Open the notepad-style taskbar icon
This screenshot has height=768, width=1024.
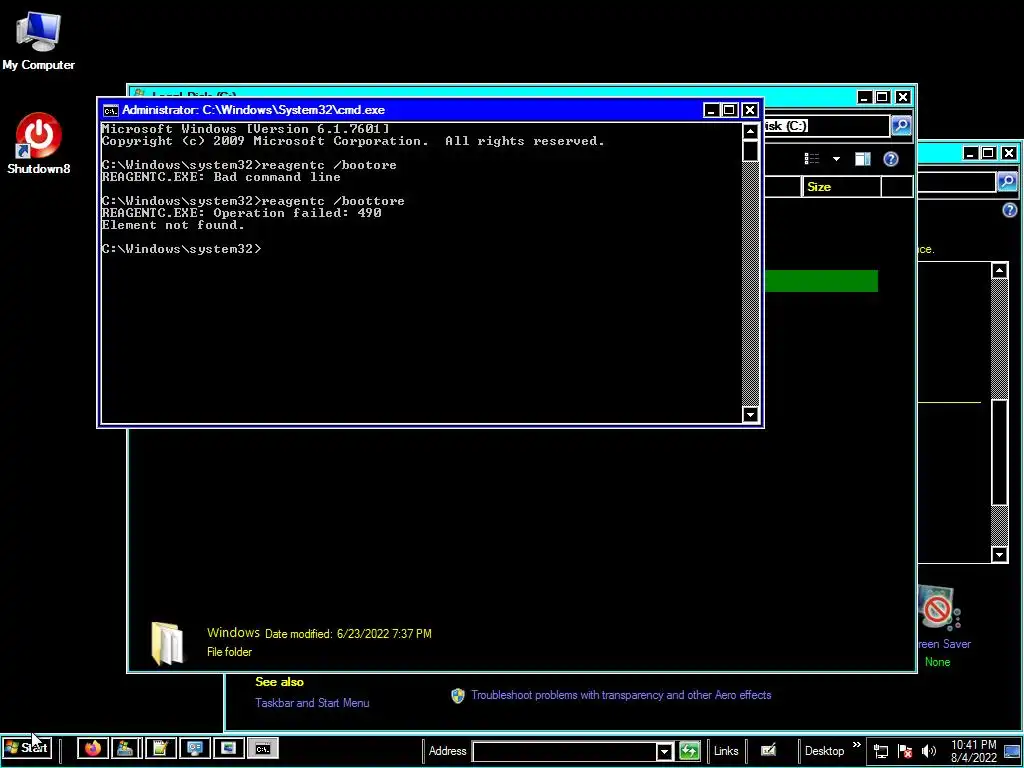point(161,748)
